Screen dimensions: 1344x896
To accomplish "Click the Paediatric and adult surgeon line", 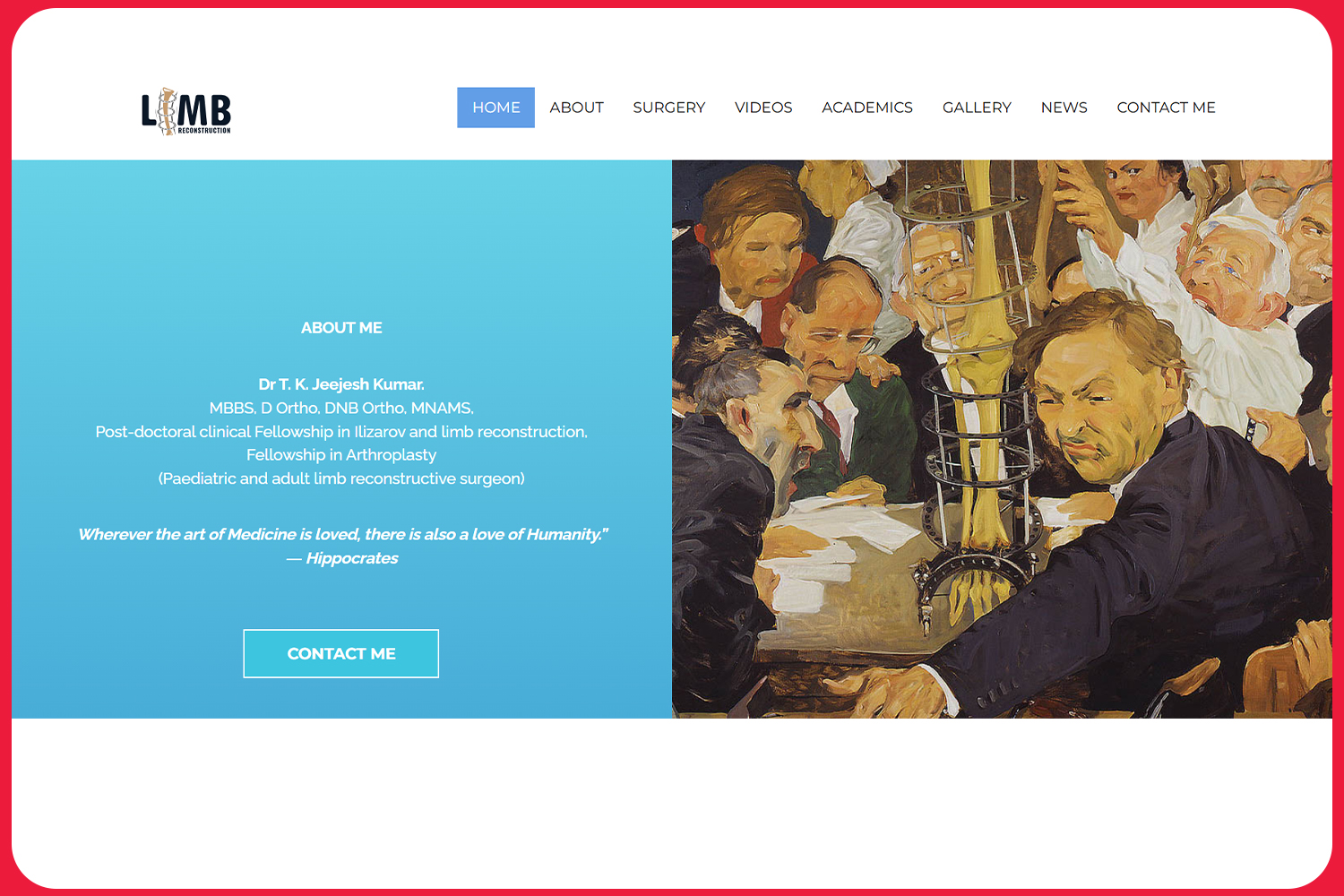I will pyautogui.click(x=341, y=478).
